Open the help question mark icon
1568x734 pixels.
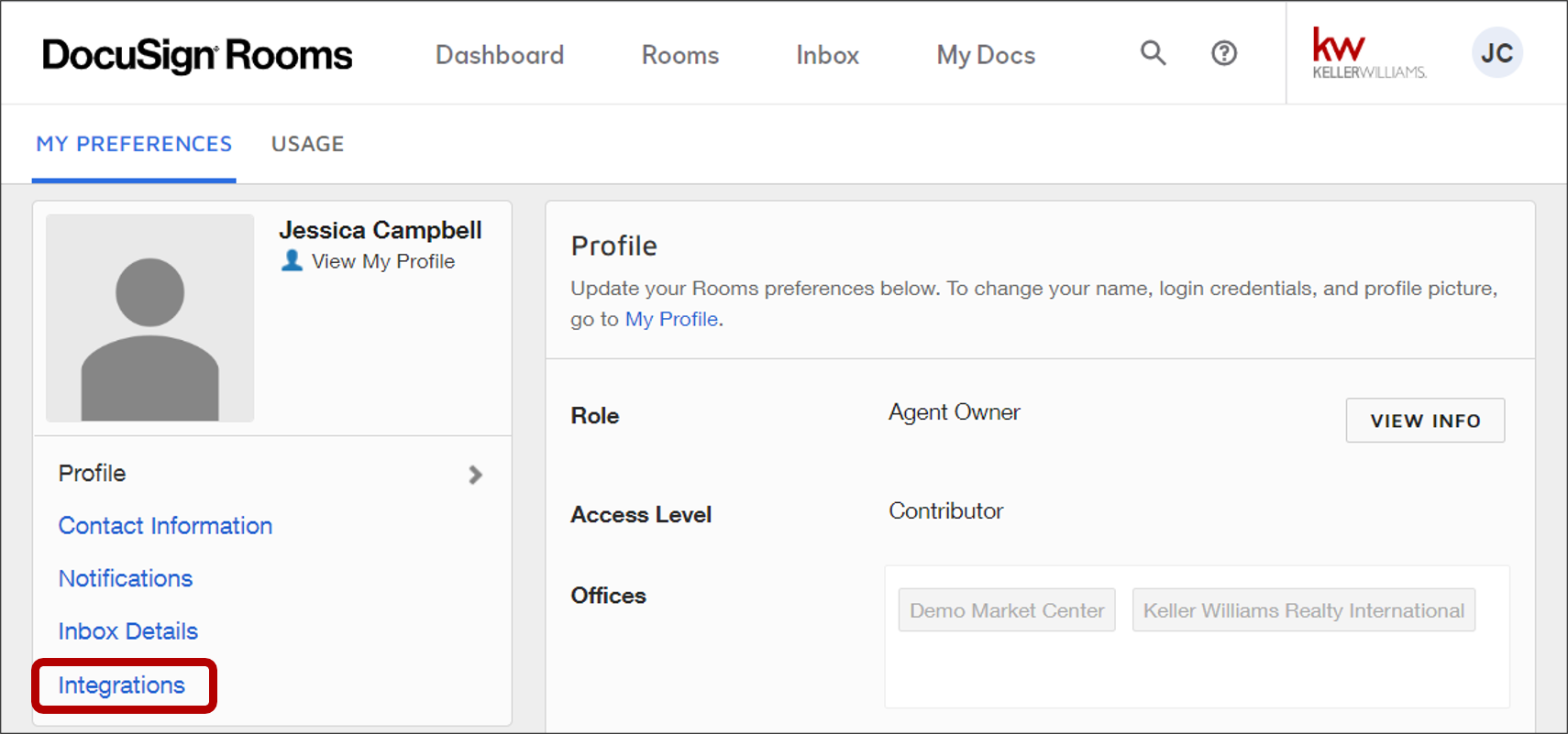(1224, 53)
